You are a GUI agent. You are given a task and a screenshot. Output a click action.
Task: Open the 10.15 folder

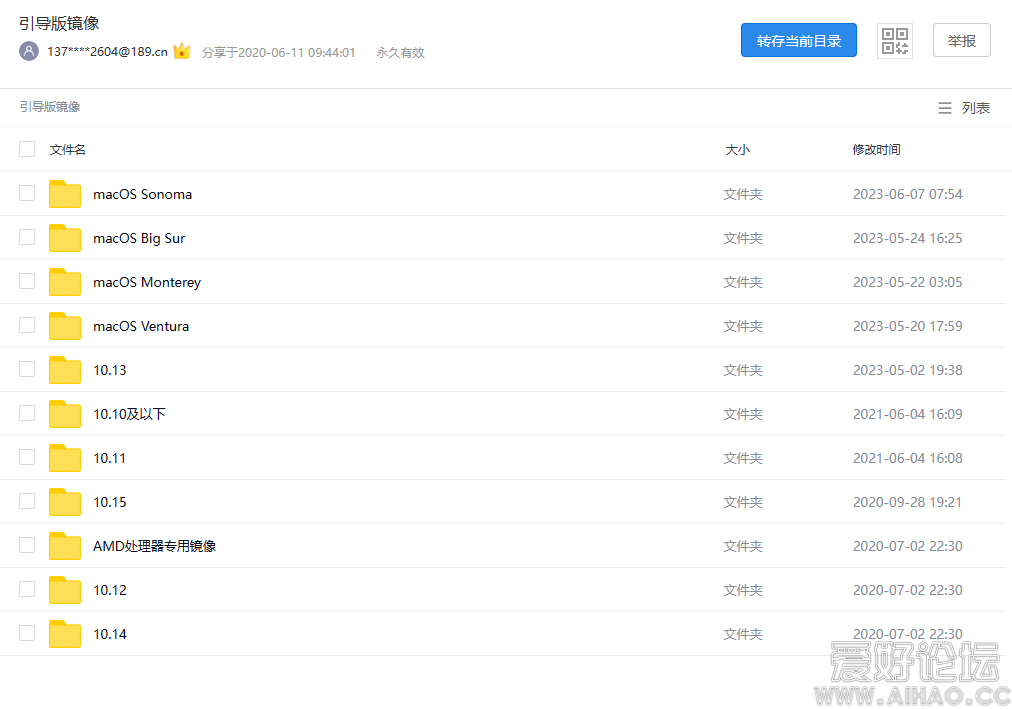110,502
